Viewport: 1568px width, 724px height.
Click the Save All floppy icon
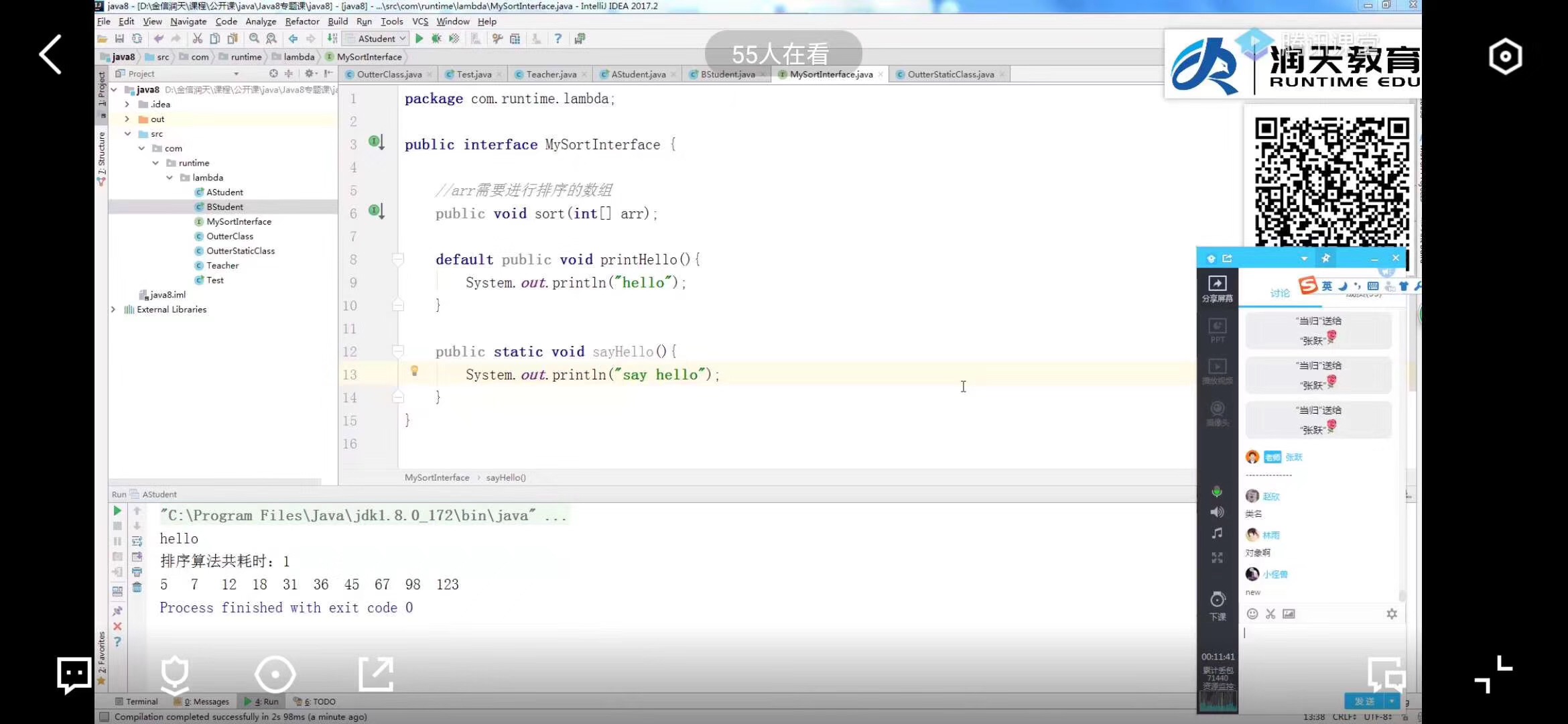(x=119, y=39)
